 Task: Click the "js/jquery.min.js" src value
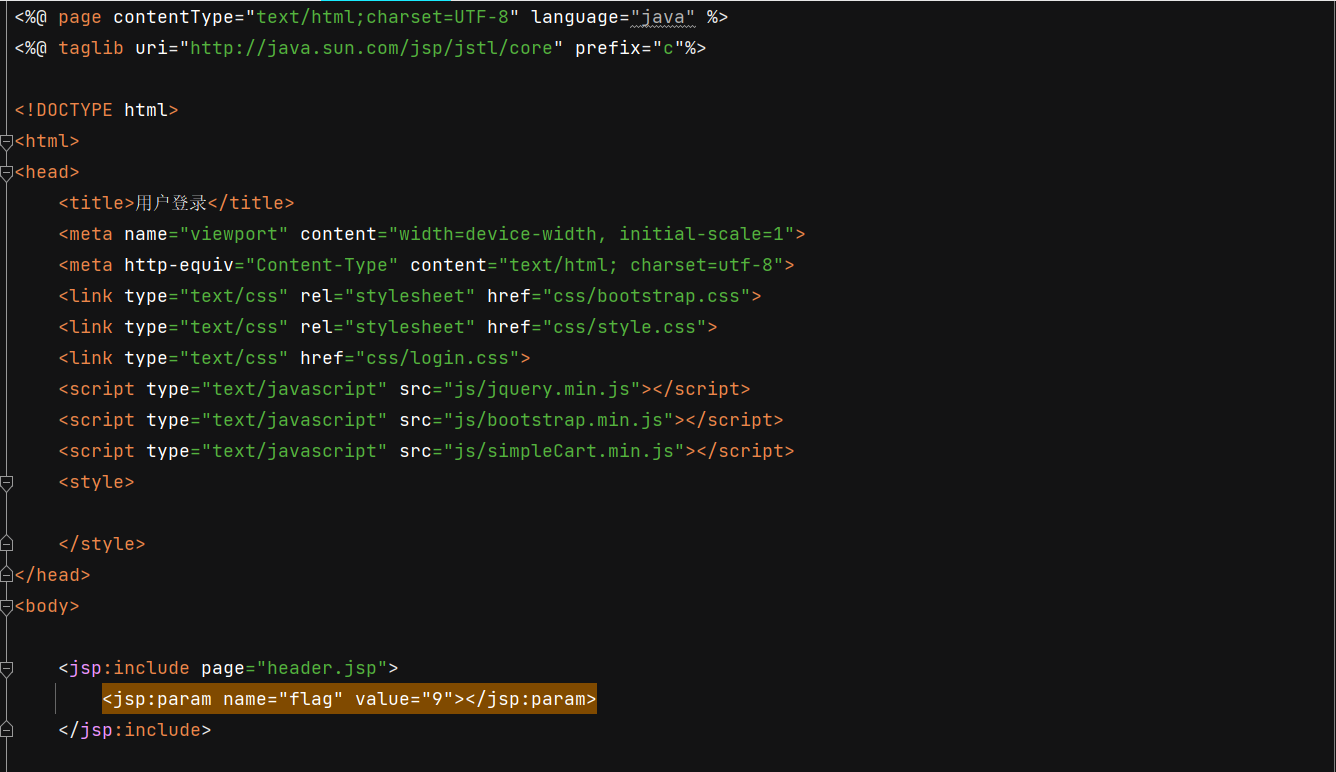pos(542,389)
